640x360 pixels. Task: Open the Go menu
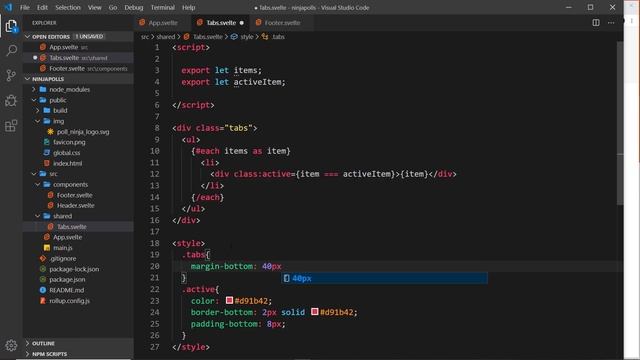point(113,7)
